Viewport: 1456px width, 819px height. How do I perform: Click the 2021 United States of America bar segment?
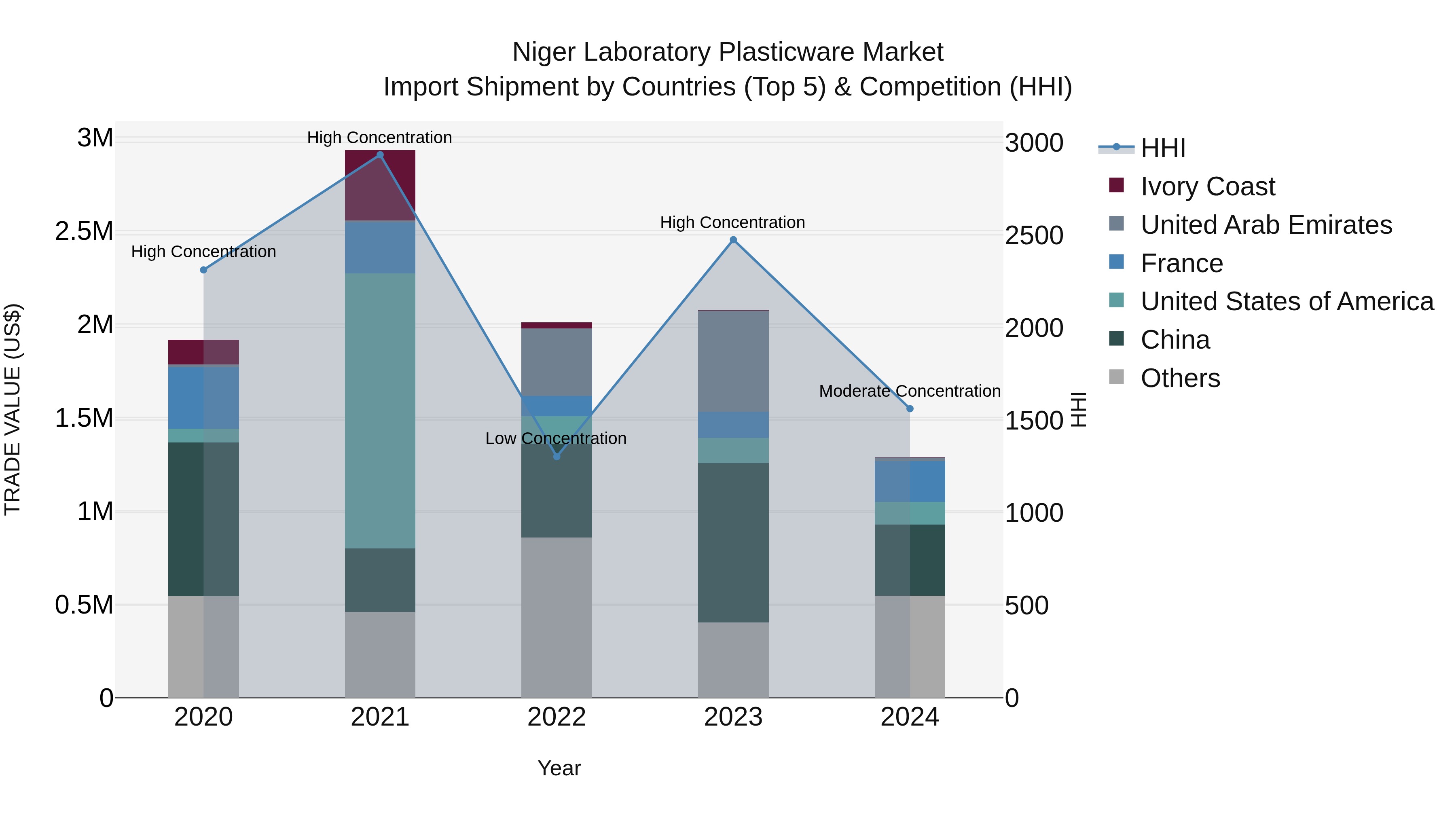tap(381, 411)
